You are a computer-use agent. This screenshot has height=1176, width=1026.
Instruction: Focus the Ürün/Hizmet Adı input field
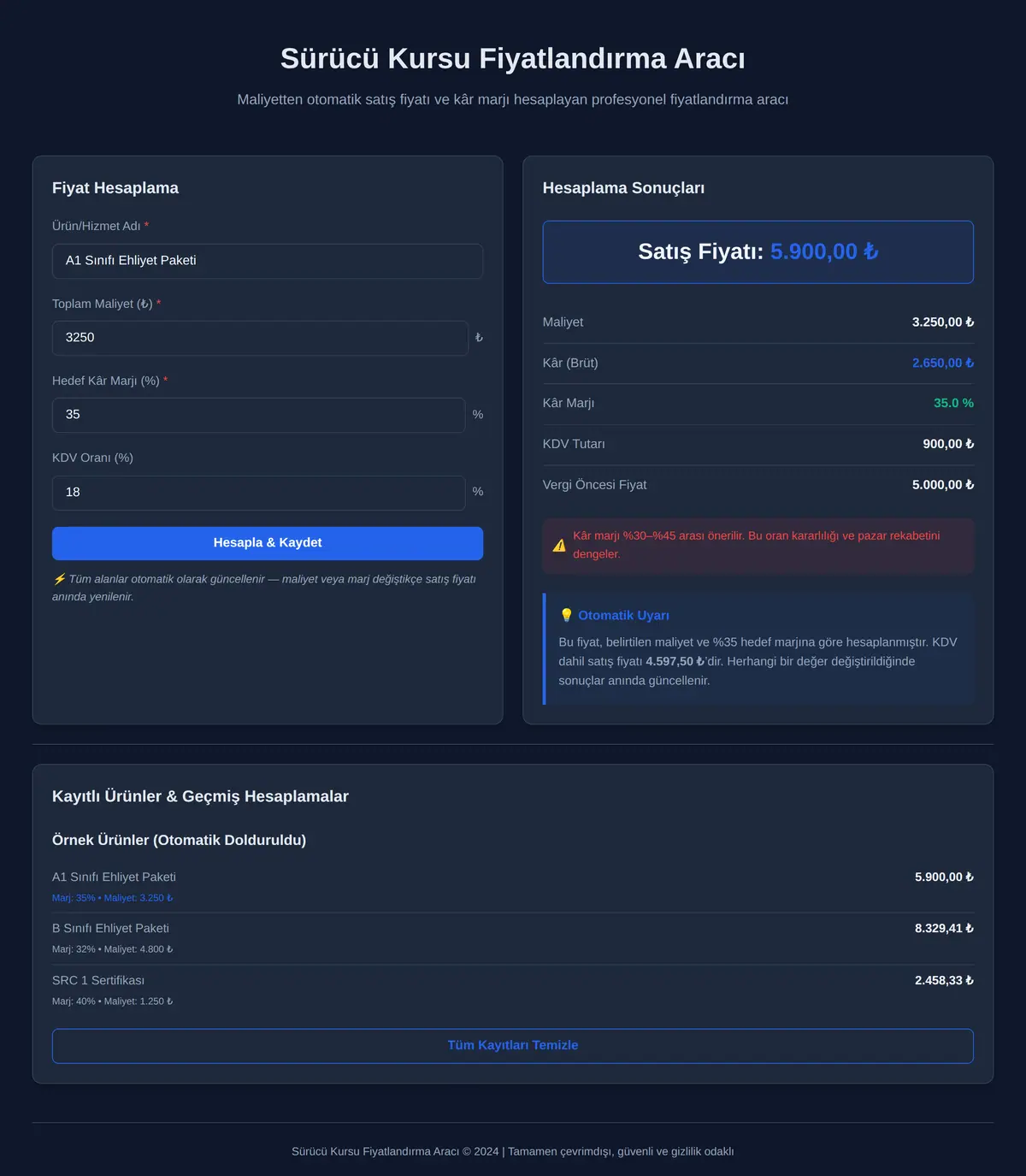pyautogui.click(x=268, y=261)
